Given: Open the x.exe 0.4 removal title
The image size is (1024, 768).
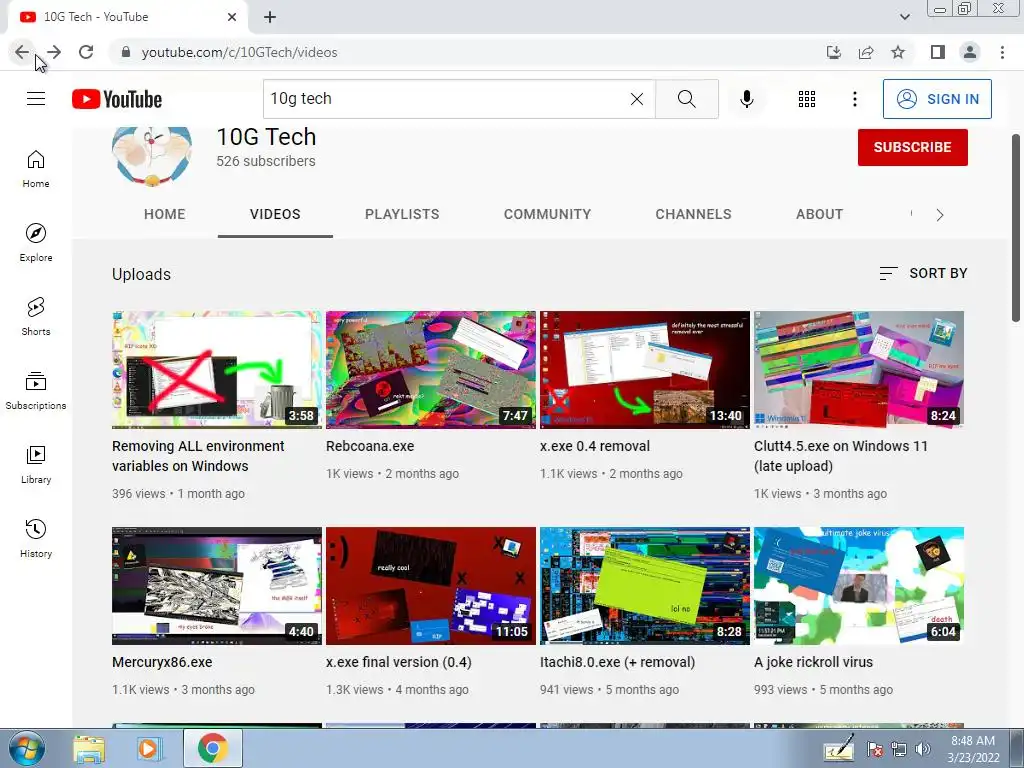Looking at the screenshot, I should tap(595, 447).
